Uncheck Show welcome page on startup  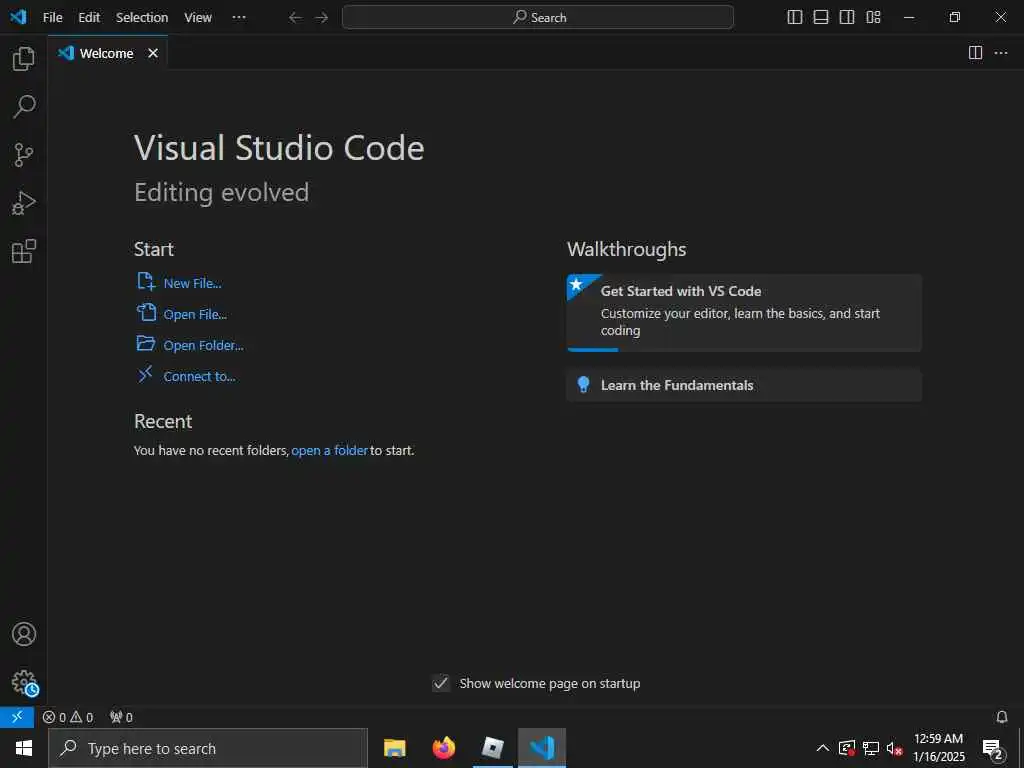tap(441, 683)
